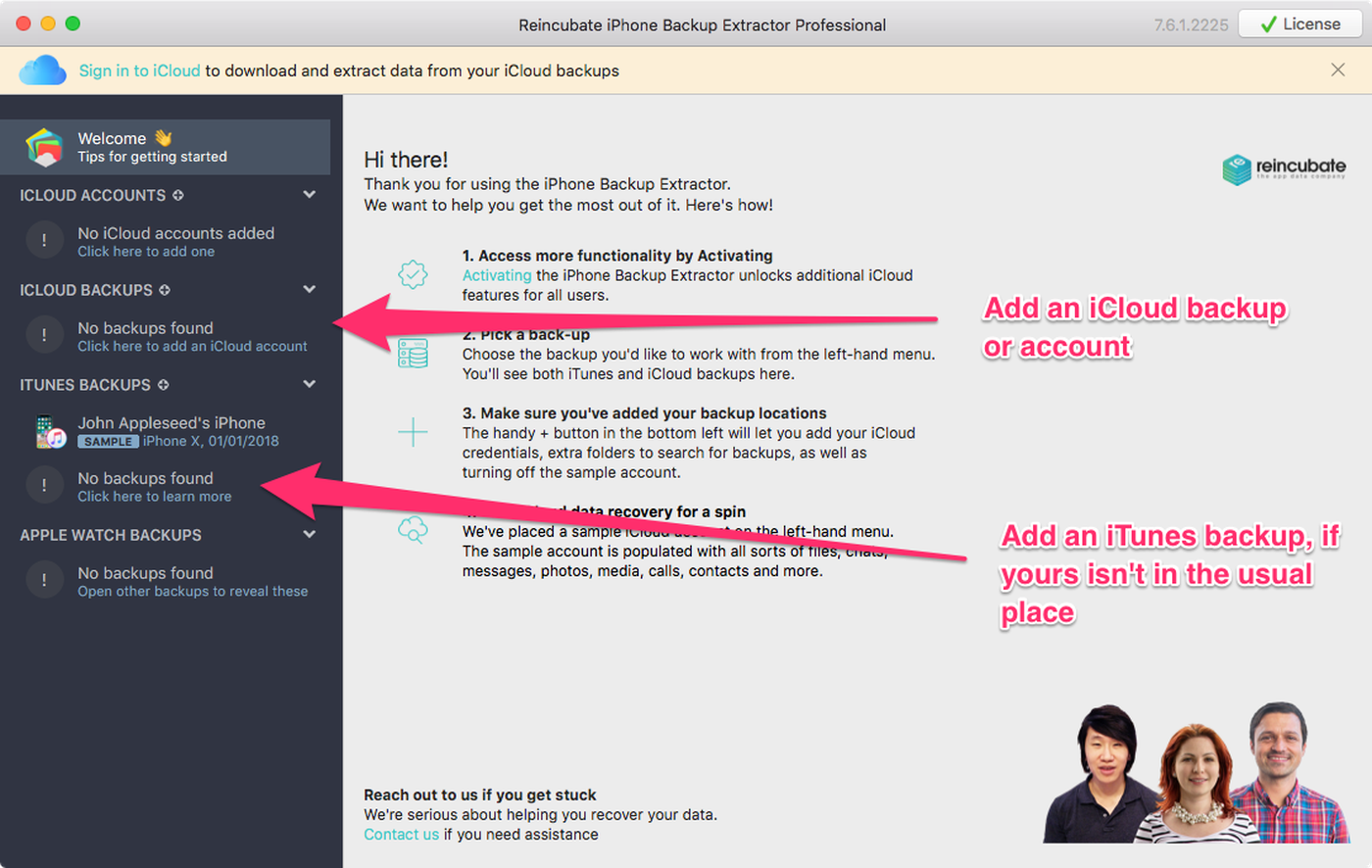Collapse the APPLE WATCH BACKUPS section
Image resolution: width=1372 pixels, height=868 pixels.
click(310, 535)
